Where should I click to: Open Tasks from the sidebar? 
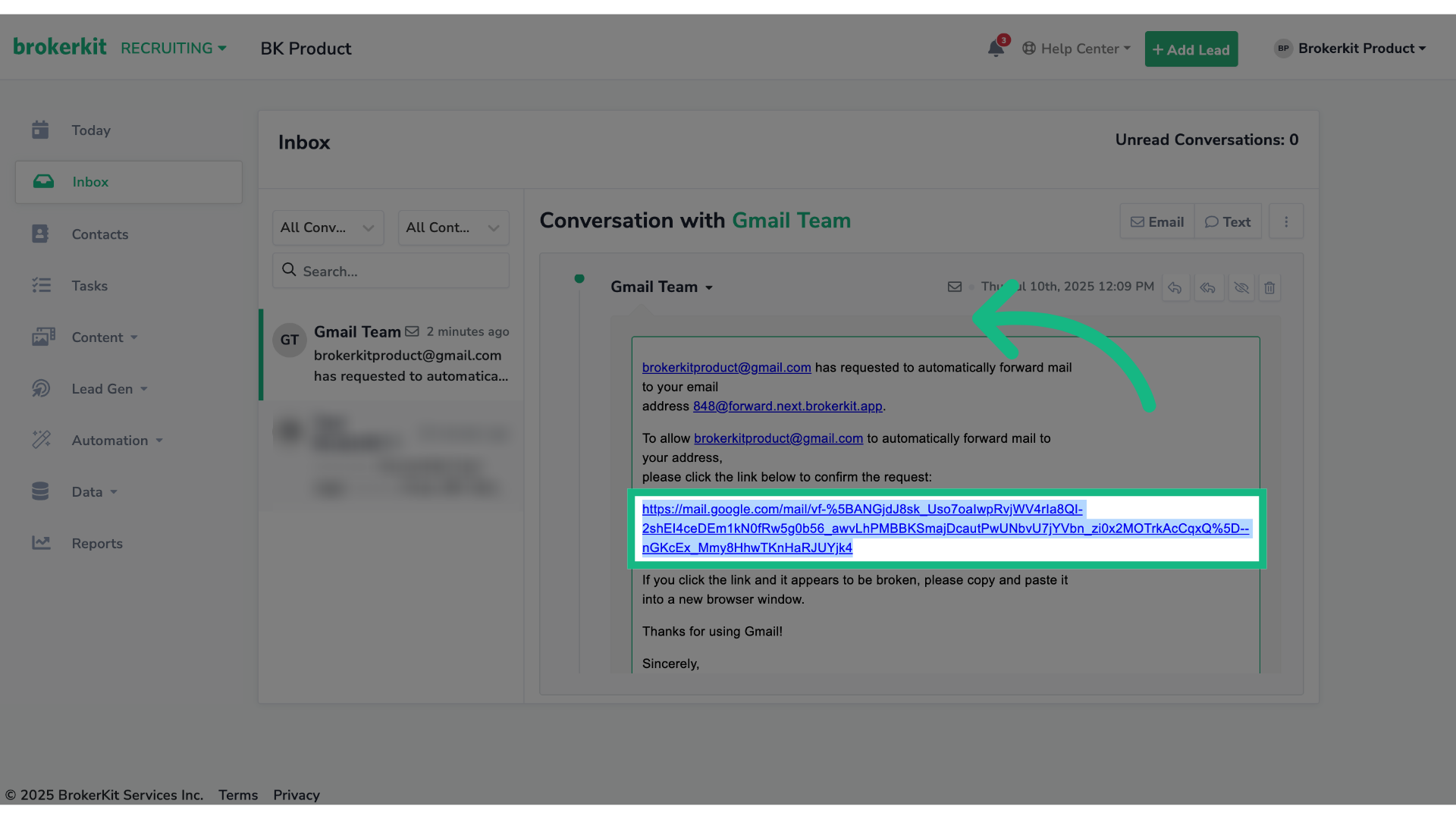tap(129, 286)
